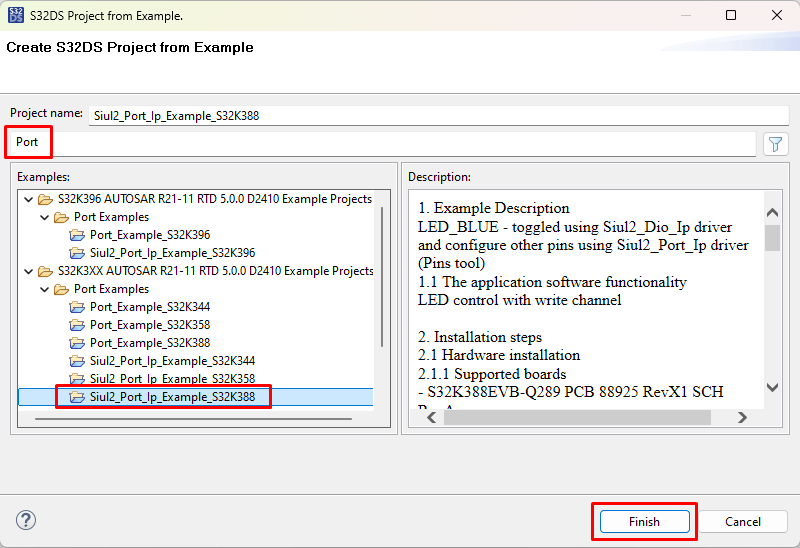This screenshot has width=800, height=548.
Task: Select Port_Example_S32K396 example
Action: 150,235
